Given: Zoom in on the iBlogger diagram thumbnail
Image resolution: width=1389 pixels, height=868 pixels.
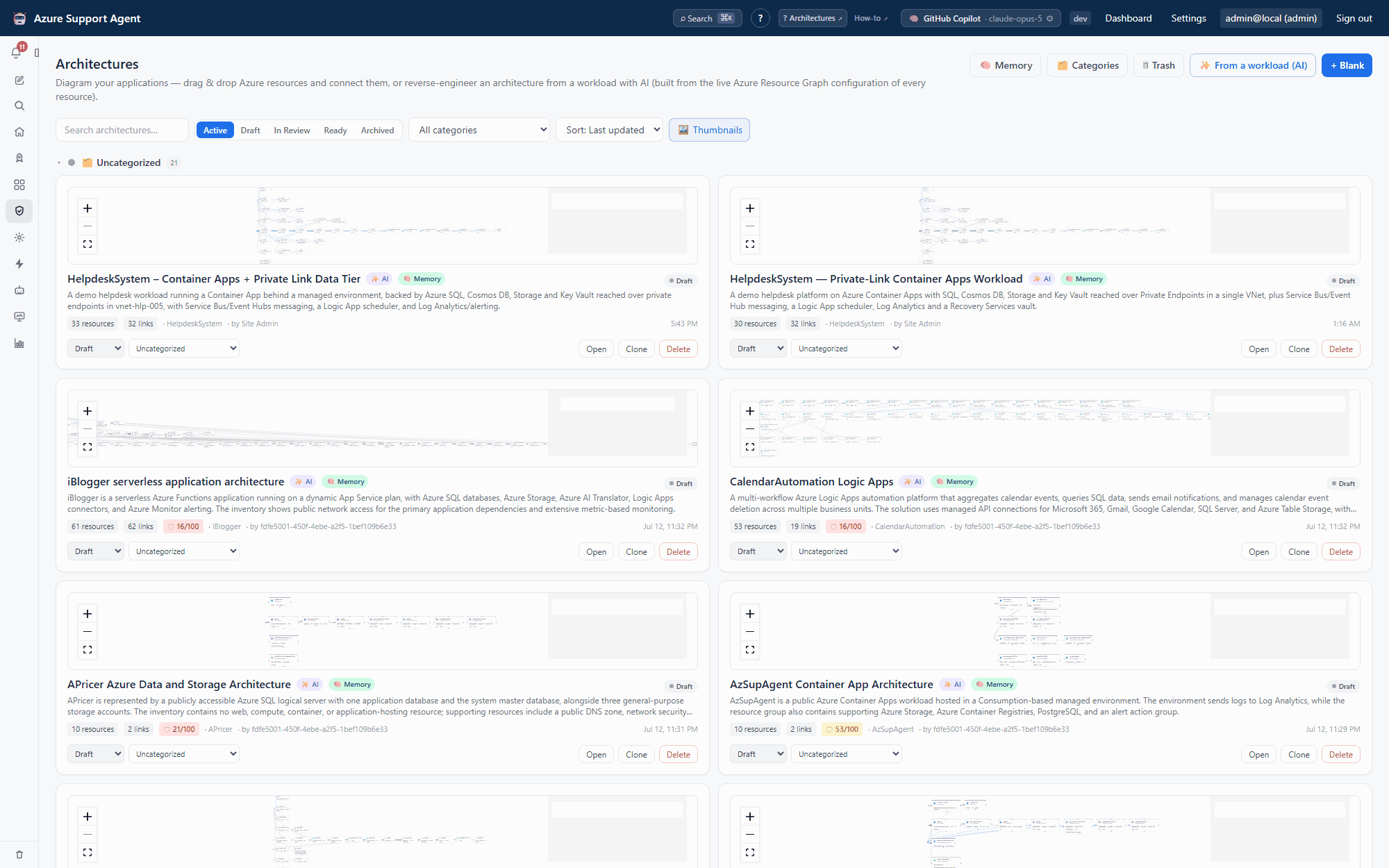Looking at the screenshot, I should tap(88, 411).
